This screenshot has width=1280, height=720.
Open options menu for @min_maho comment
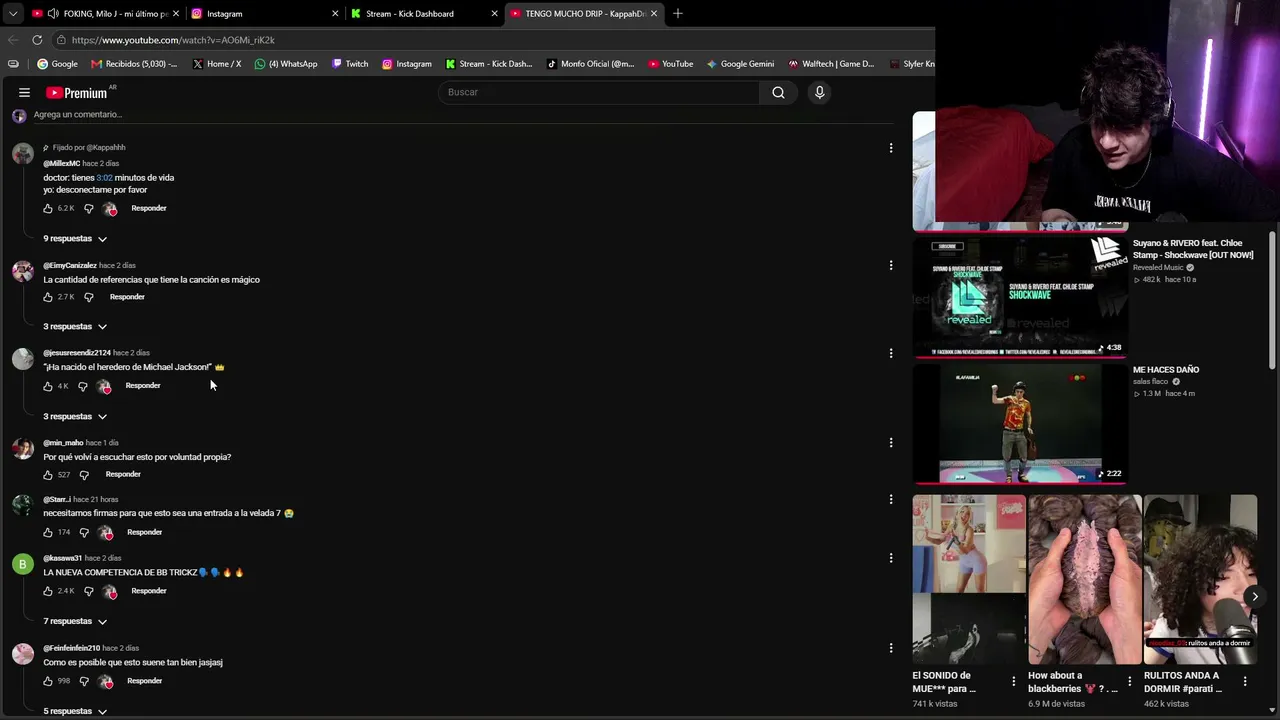(891, 442)
